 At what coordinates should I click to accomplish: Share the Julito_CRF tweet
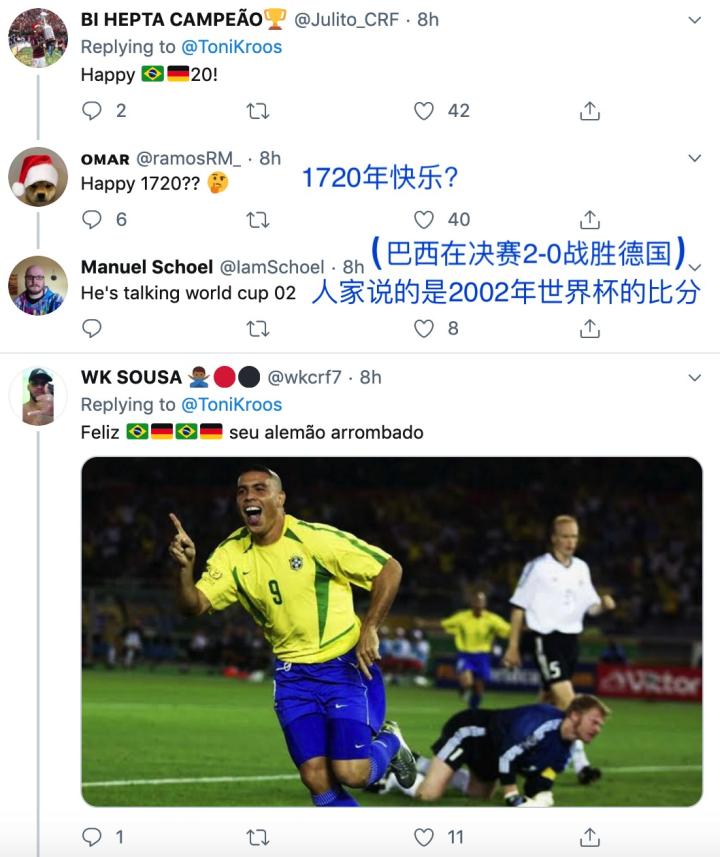coord(589,111)
